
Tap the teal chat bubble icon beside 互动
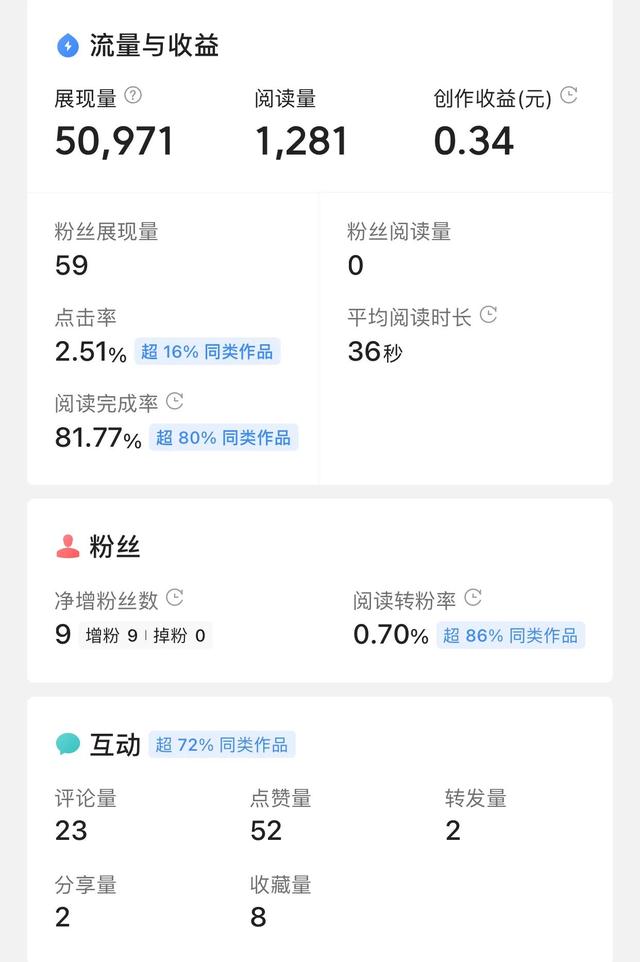point(68,744)
